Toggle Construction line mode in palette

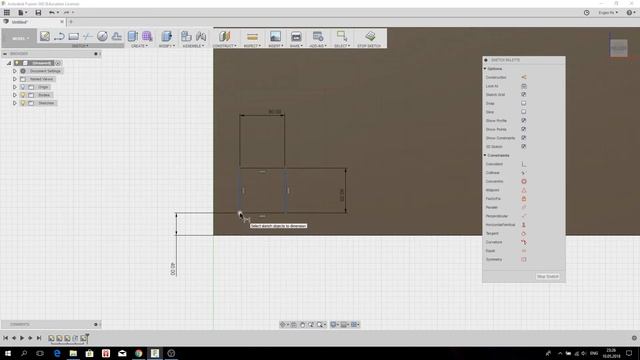[x=524, y=77]
